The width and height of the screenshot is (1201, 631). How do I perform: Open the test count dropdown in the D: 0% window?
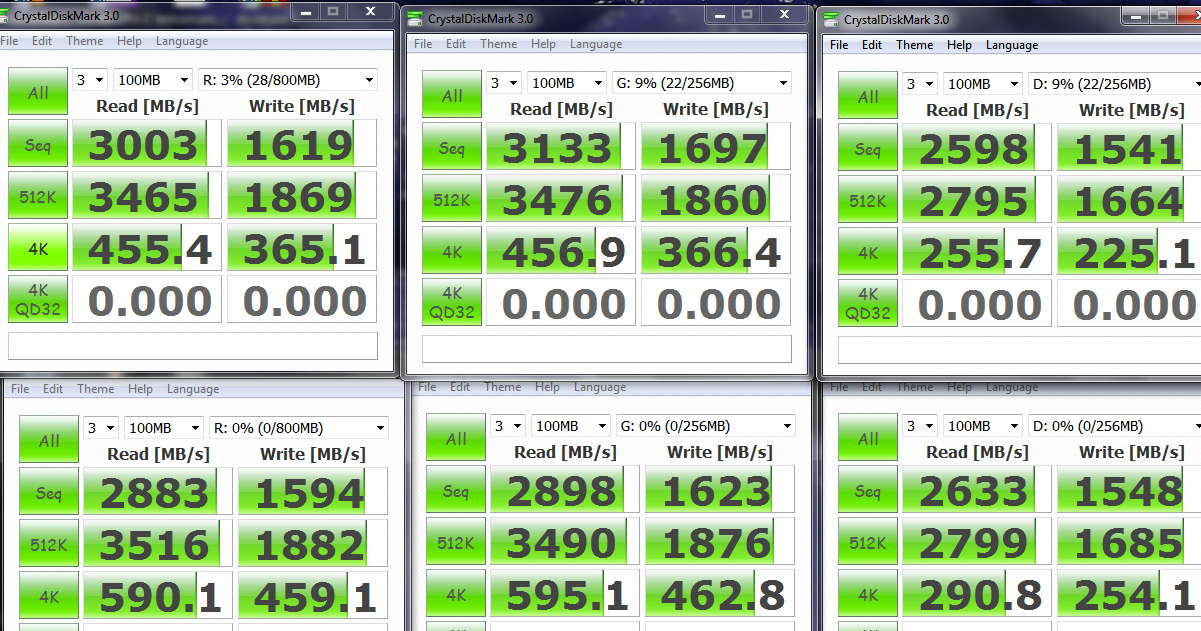[x=920, y=426]
